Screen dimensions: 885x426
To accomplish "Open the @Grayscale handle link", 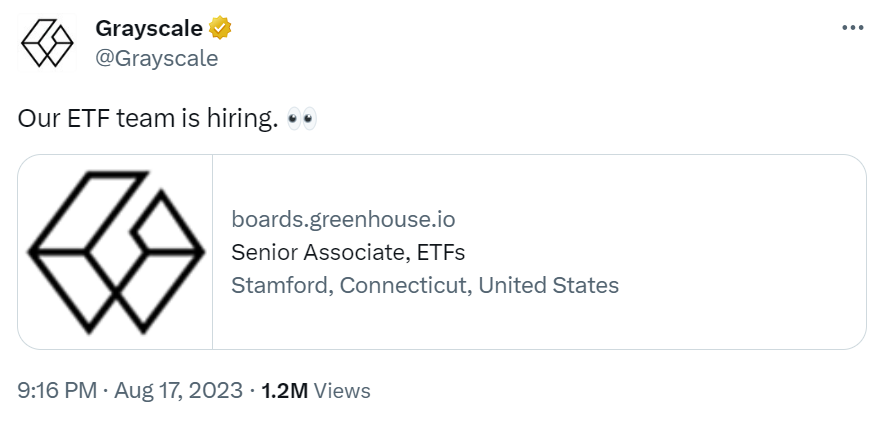I will [157, 58].
